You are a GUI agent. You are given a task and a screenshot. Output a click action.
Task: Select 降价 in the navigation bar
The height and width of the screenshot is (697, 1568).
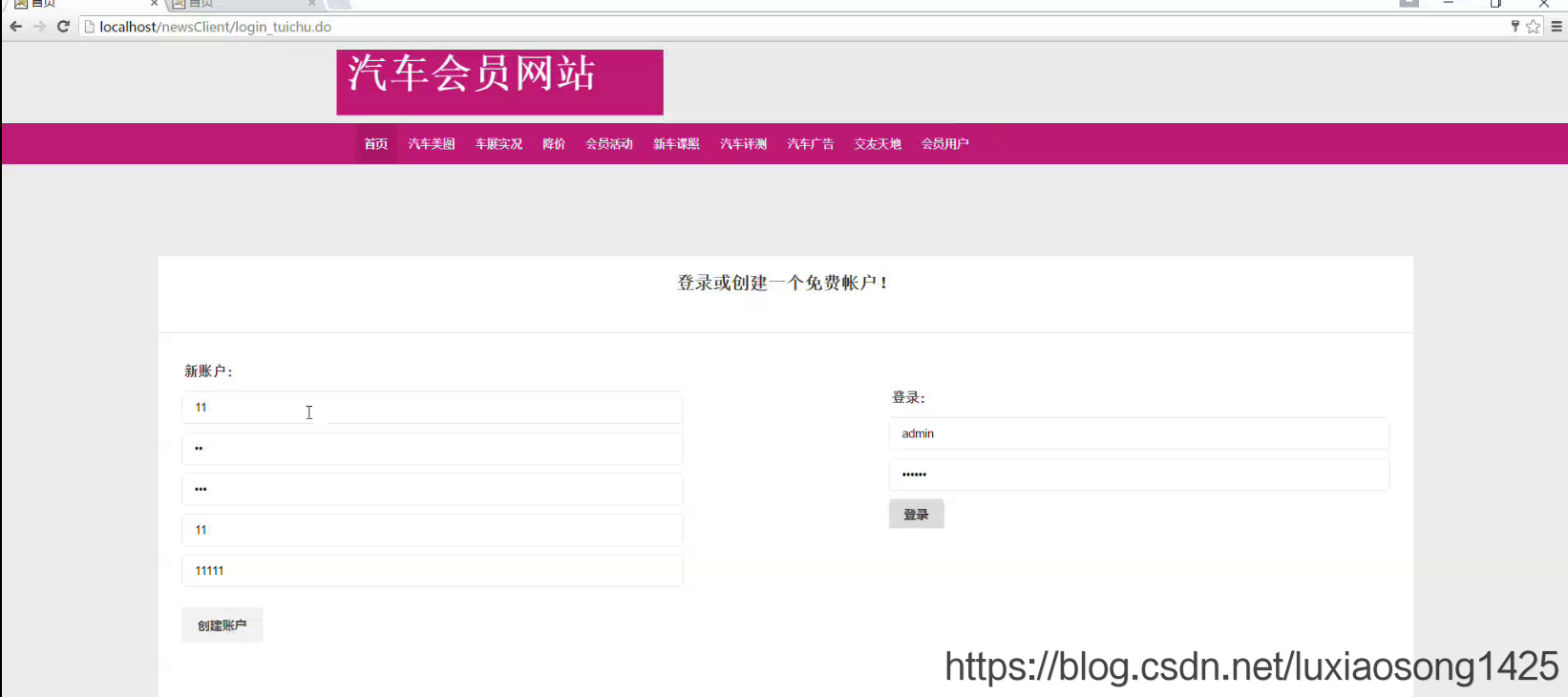click(x=554, y=144)
